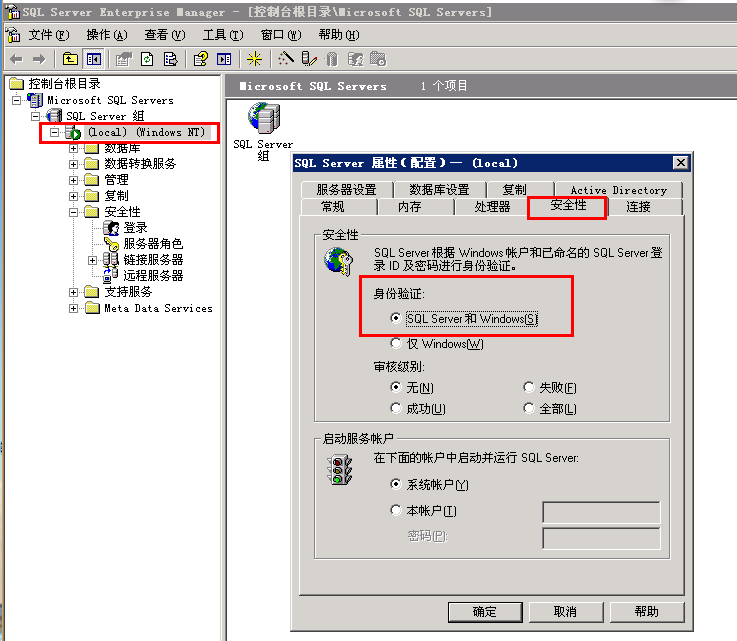Set audit level to 成功(U)
The width and height of the screenshot is (737, 641).
[x=396, y=408]
